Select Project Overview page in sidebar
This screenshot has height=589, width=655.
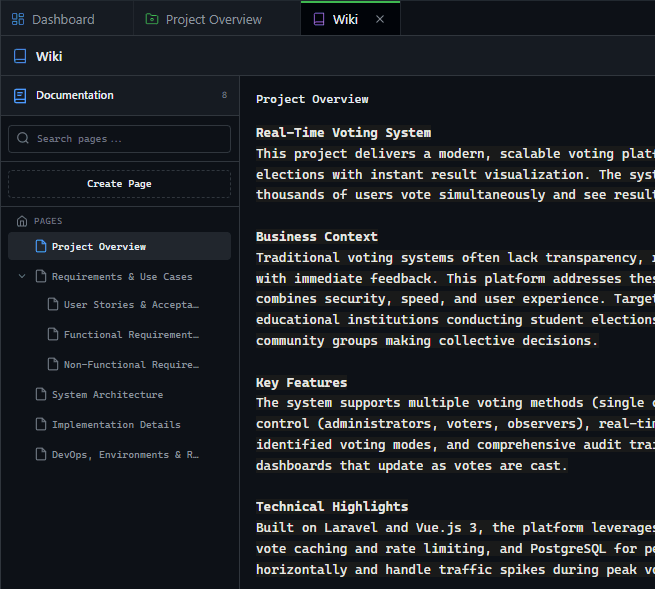[99, 247]
